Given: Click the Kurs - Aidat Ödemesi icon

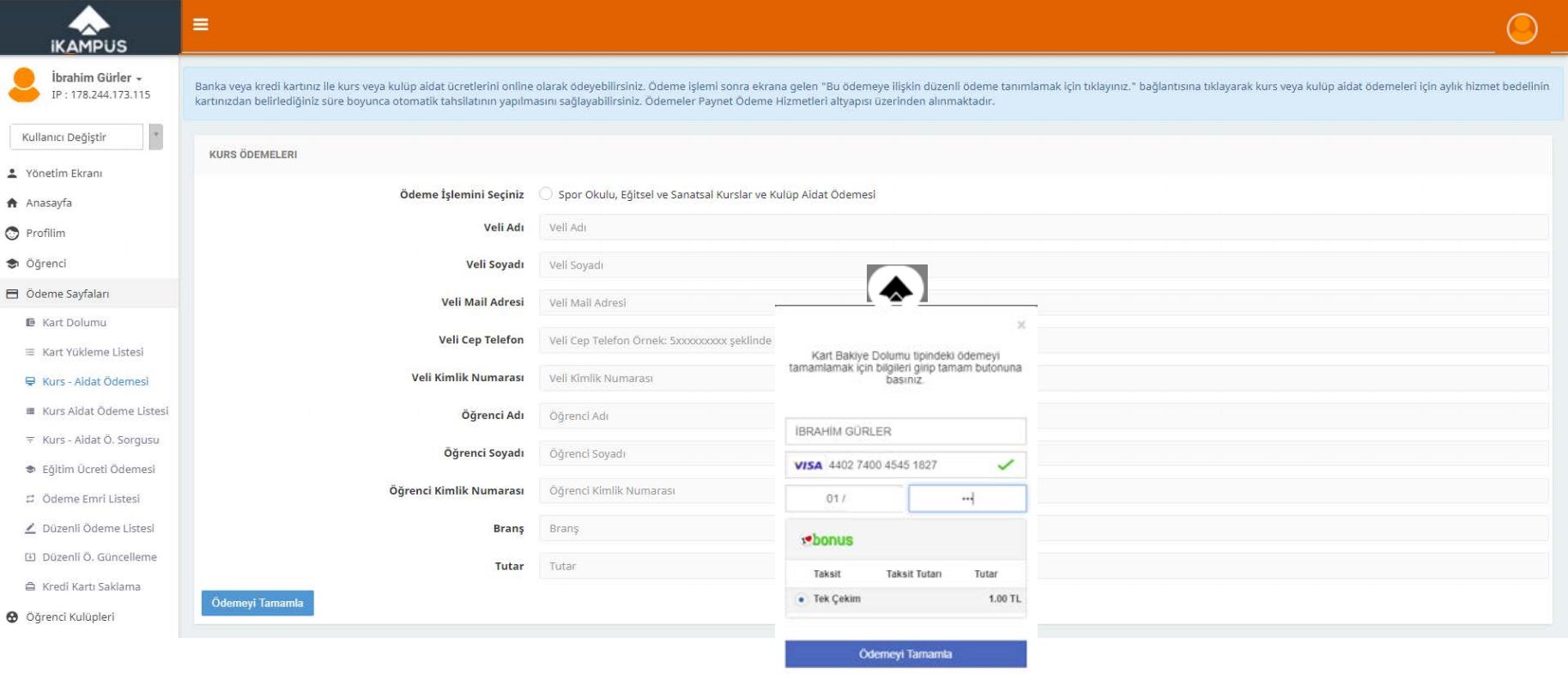Looking at the screenshot, I should point(30,381).
